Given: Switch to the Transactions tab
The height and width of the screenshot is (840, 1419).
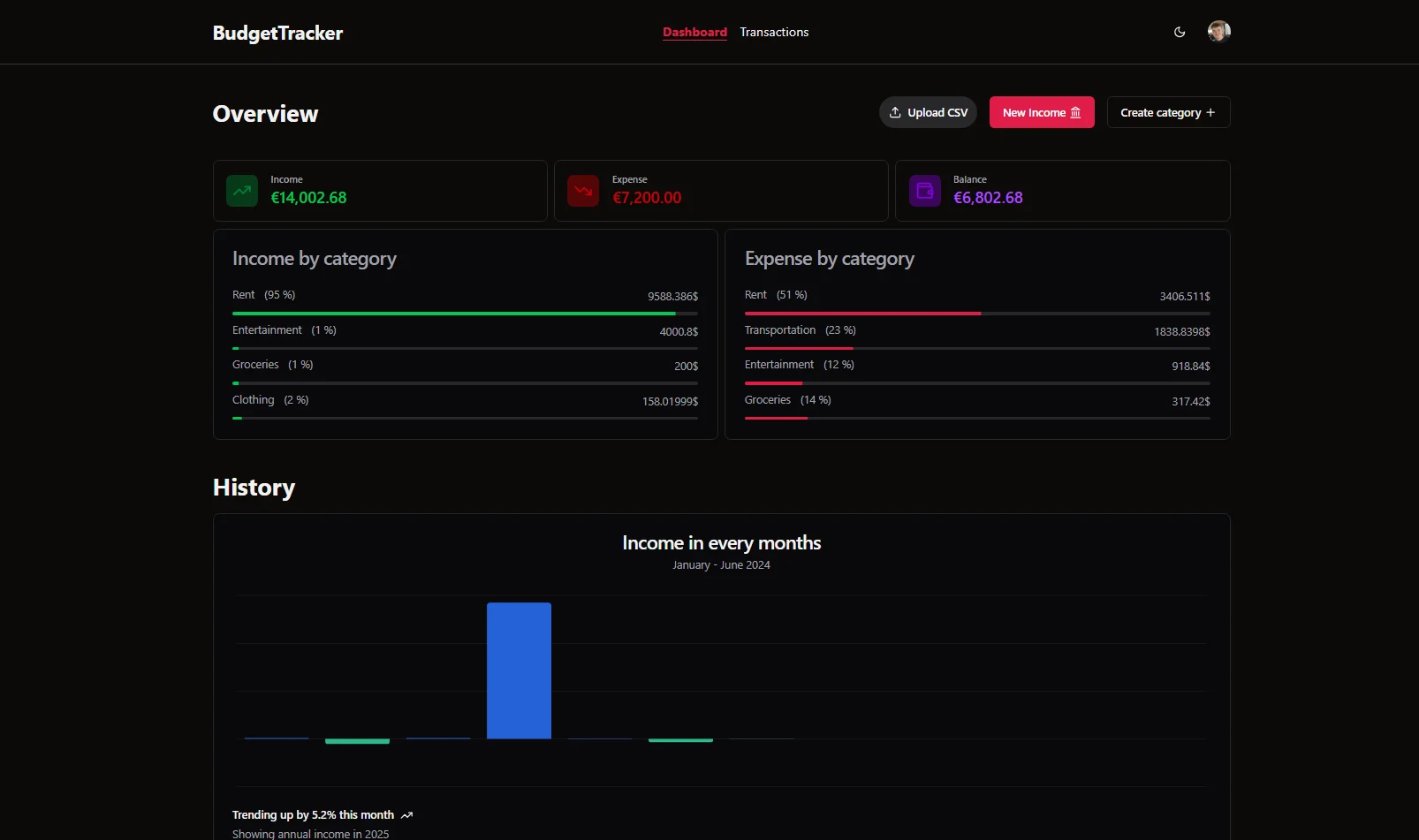Looking at the screenshot, I should tap(774, 33).
